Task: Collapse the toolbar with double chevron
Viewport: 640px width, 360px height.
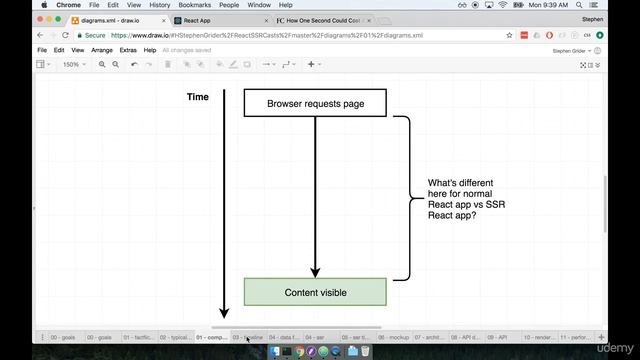Action: pos(598,65)
